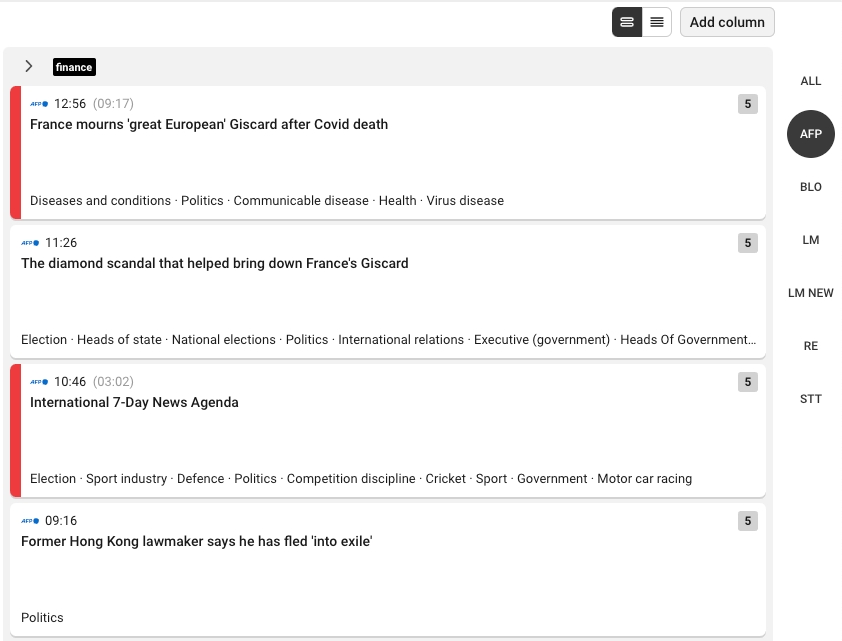Choose the RE source filter
Screen dimensions: 842x641
811,346
